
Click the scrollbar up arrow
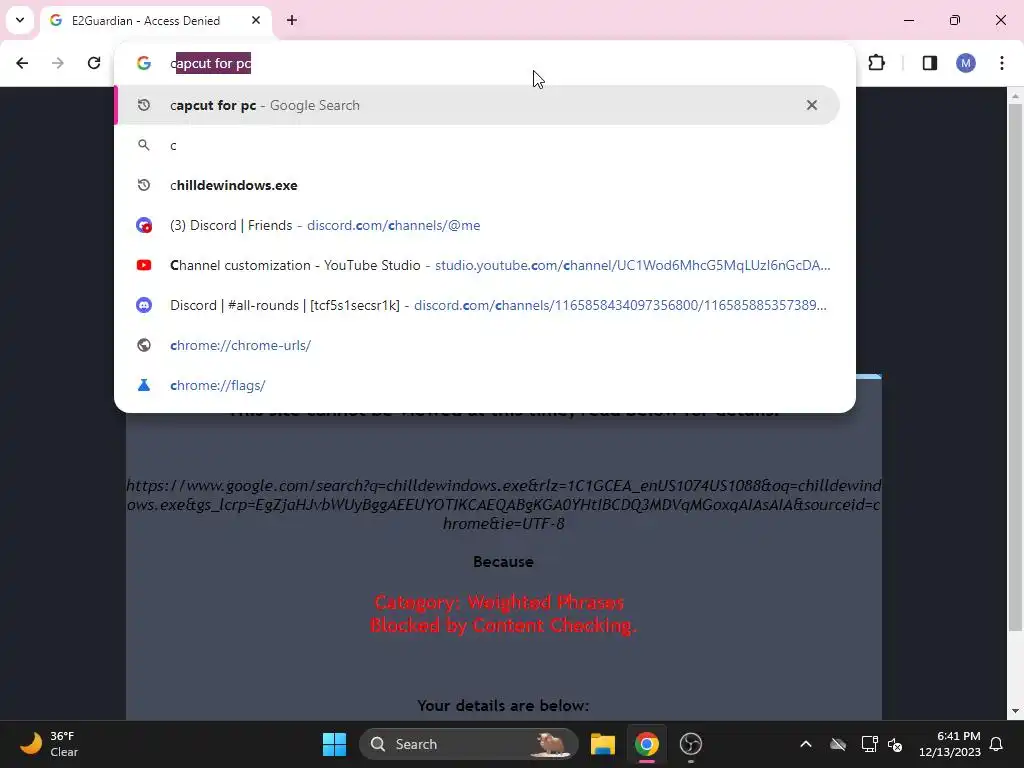(x=1016, y=97)
